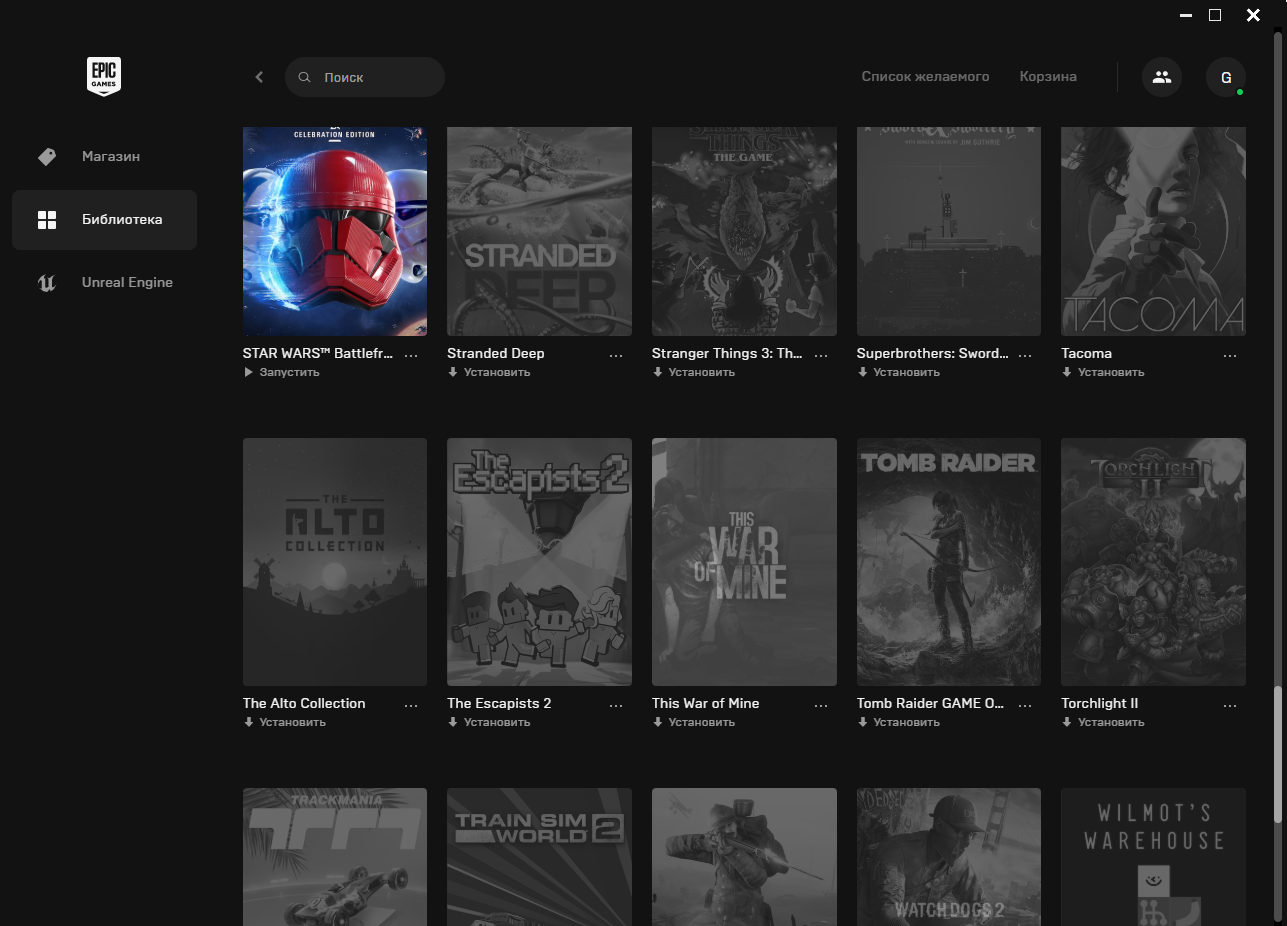The height and width of the screenshot is (926, 1287).
Task: Click the magnifier icon in search box
Action: (305, 77)
